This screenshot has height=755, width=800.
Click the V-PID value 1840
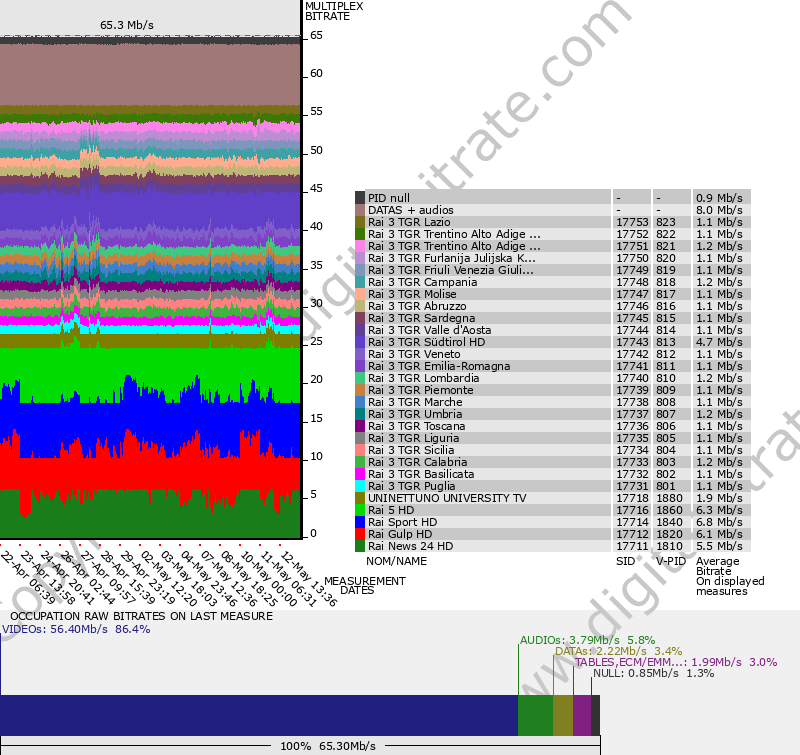pyautogui.click(x=669, y=522)
